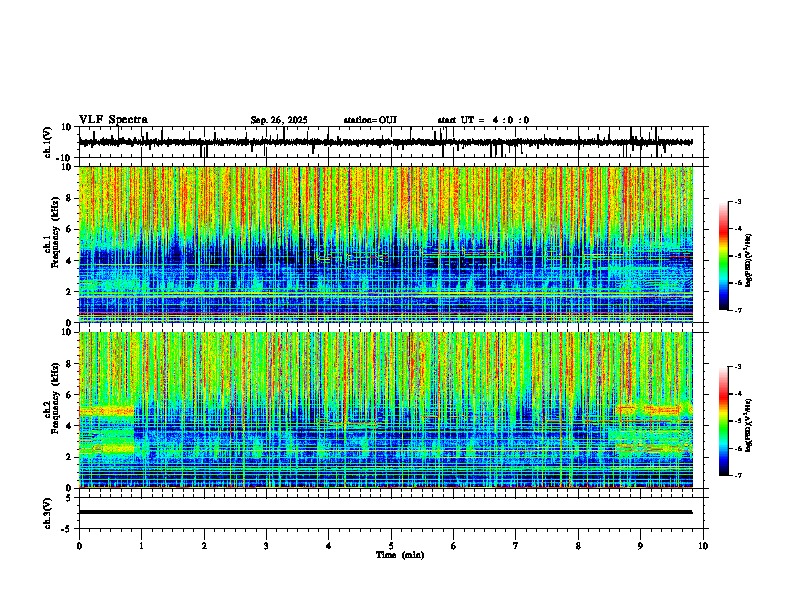The height and width of the screenshot is (612, 792).
Task: Click the ch.1 'Frequency (kHz)' axis label
Action: coord(55,233)
